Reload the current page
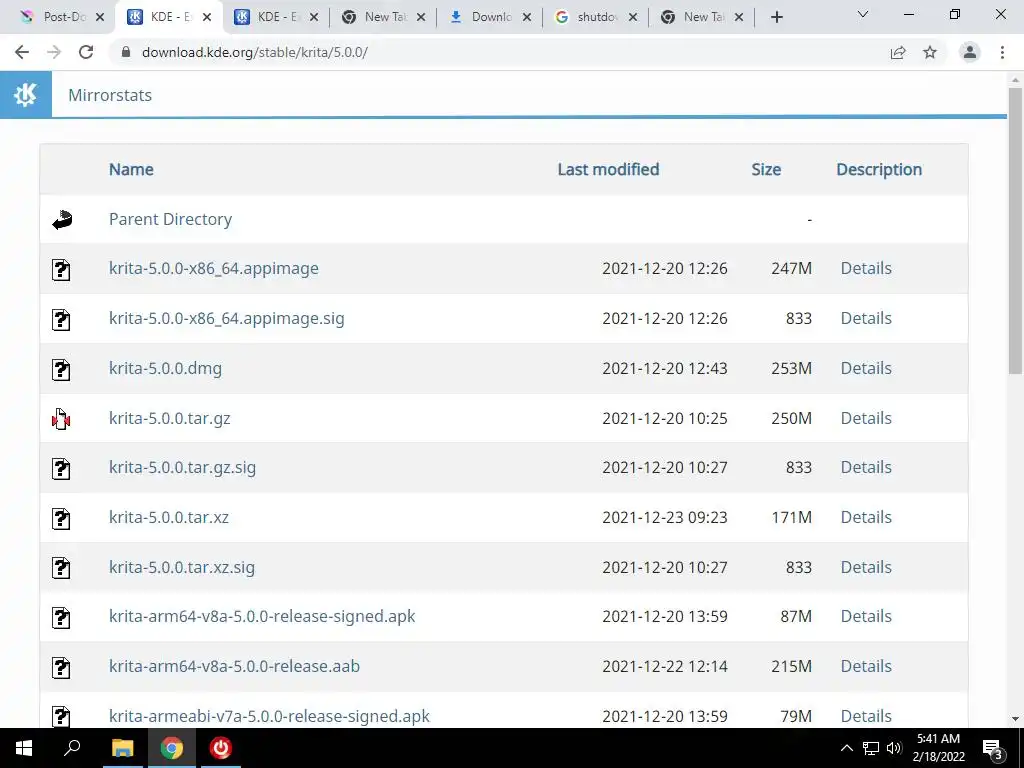Viewport: 1024px width, 768px height. 86,52
